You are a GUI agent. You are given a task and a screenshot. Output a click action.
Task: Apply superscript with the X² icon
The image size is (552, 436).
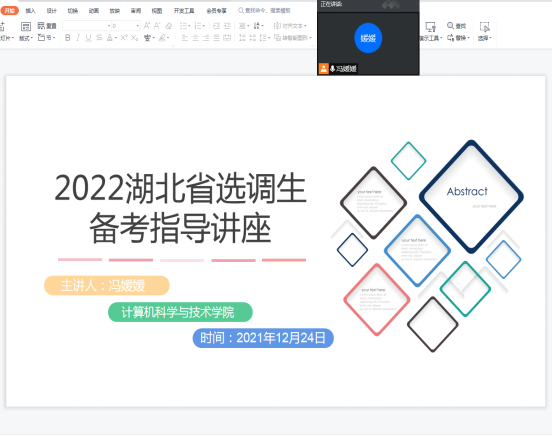tap(124, 38)
